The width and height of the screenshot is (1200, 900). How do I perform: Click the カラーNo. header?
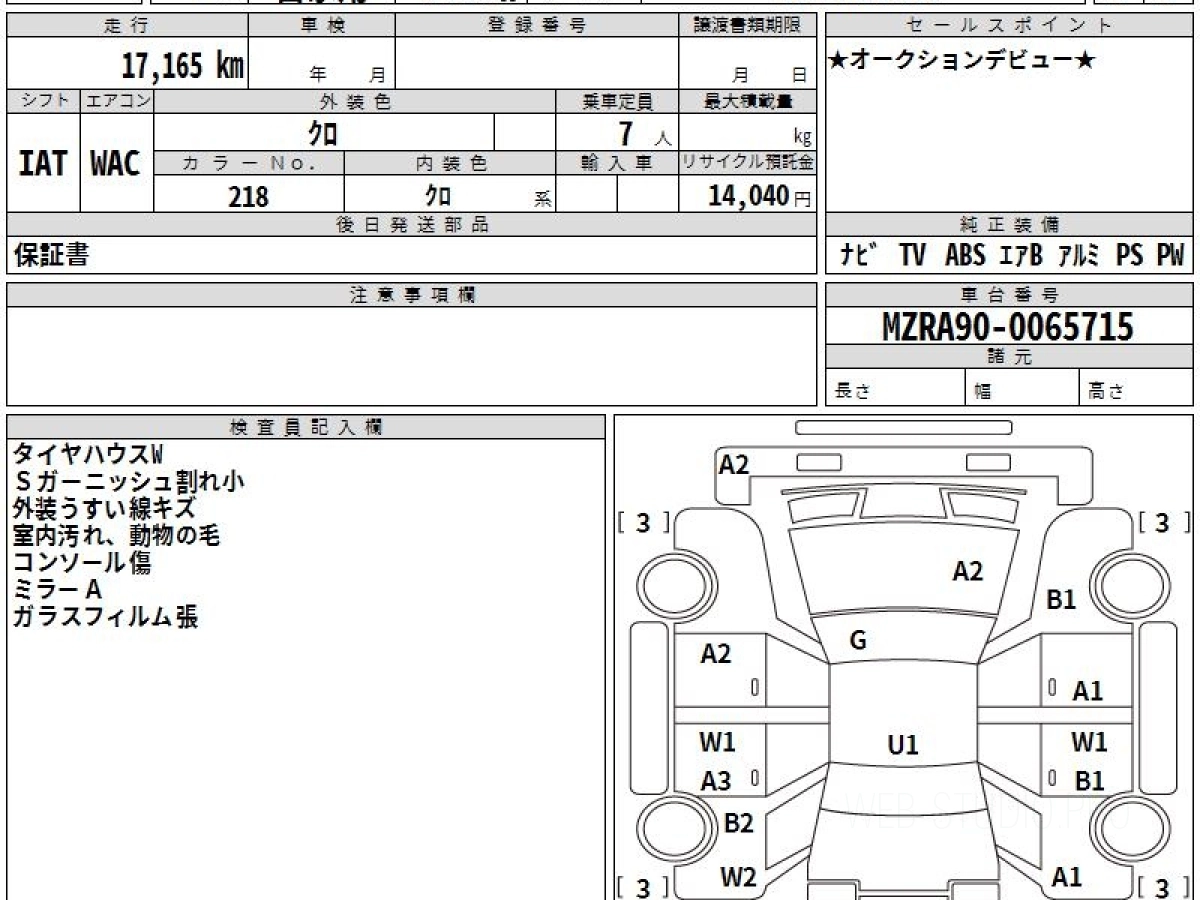point(249,163)
